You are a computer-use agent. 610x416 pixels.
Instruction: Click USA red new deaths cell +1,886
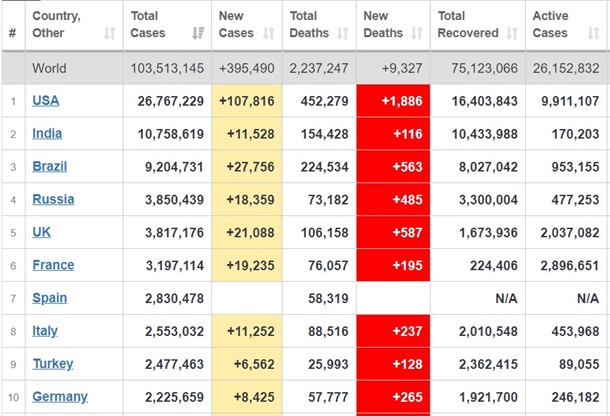tap(393, 101)
